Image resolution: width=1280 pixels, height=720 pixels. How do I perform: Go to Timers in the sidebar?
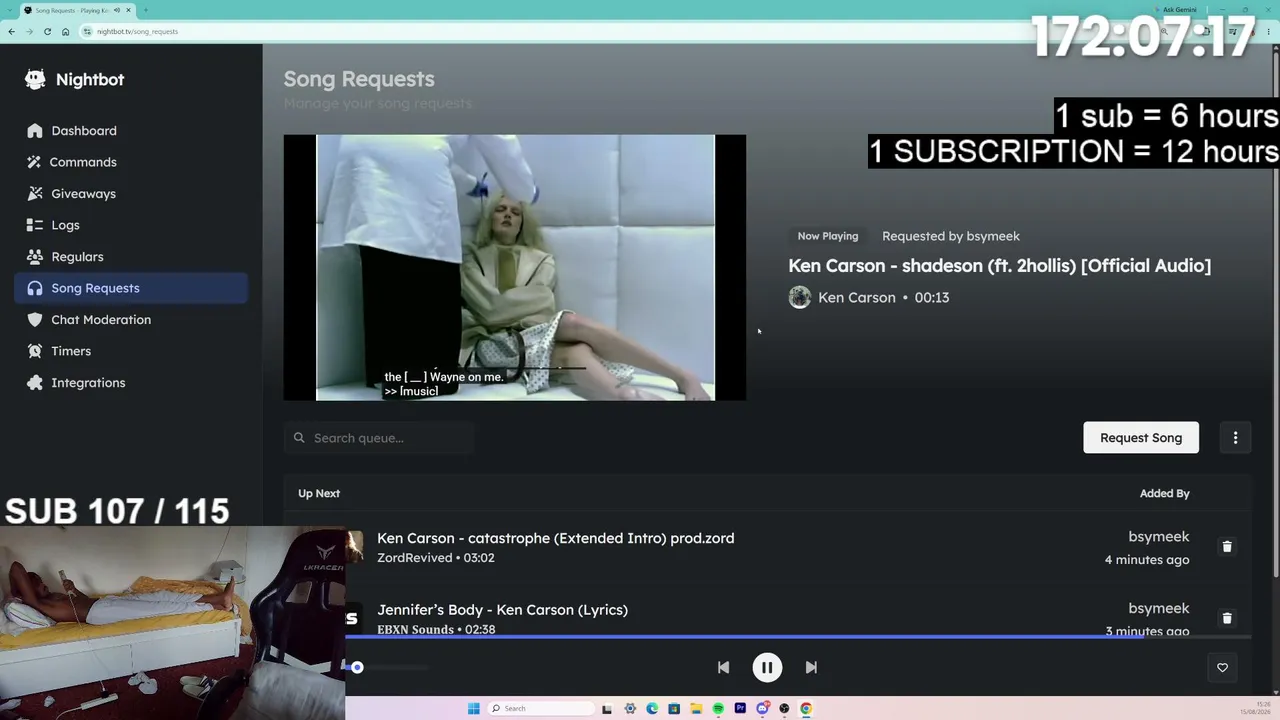131,351
